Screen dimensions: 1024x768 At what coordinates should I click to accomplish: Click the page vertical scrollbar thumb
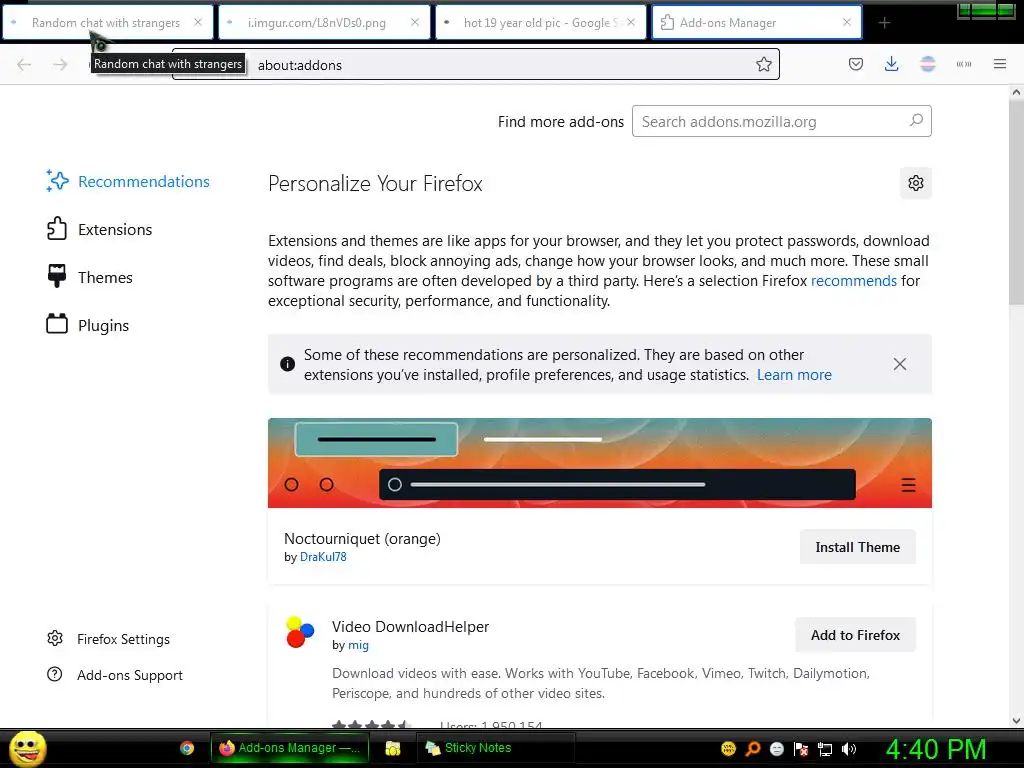(1016, 202)
